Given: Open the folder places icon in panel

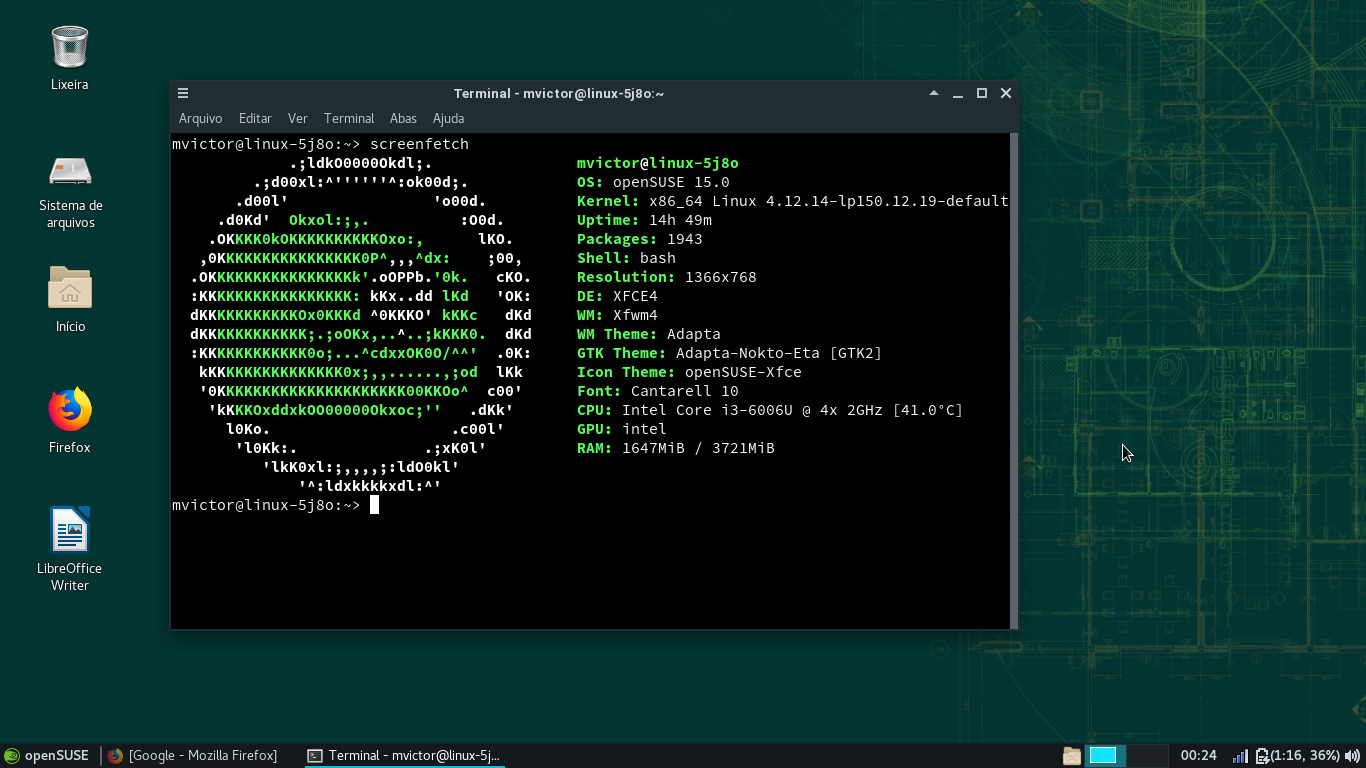Looking at the screenshot, I should pyautogui.click(x=1072, y=756).
